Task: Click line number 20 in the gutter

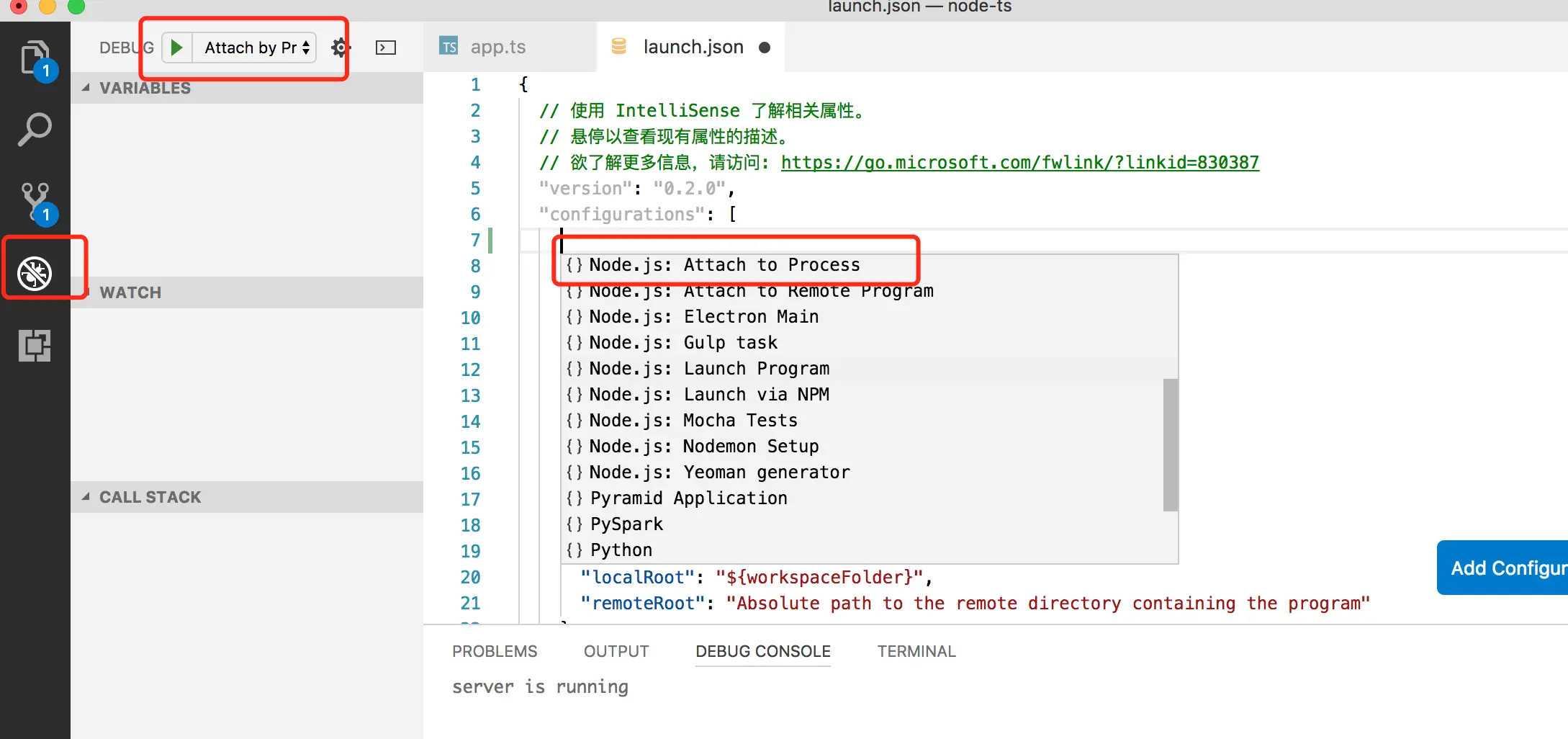Action: pyautogui.click(x=470, y=578)
